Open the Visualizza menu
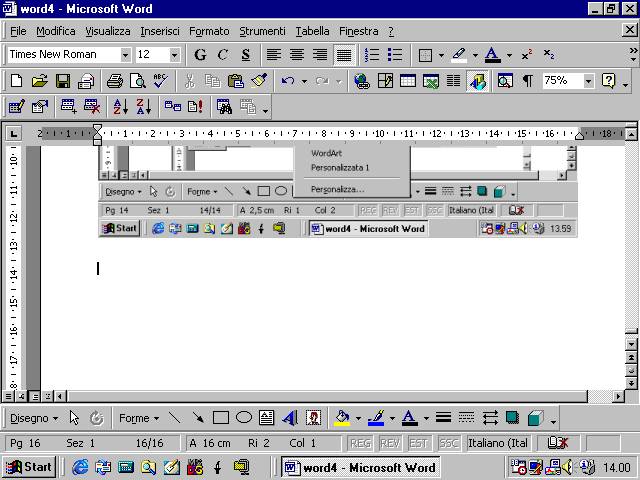The width and height of the screenshot is (640, 480). click(108, 31)
